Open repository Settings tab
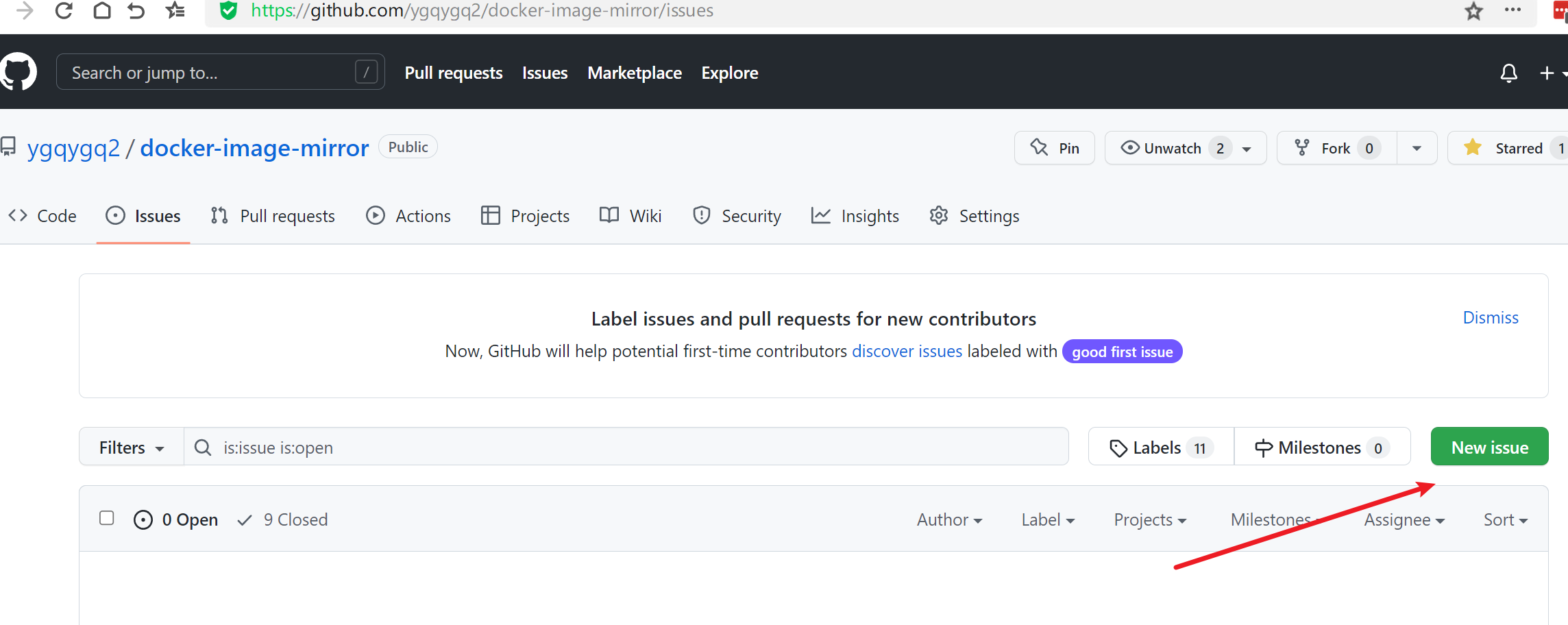 tap(974, 216)
